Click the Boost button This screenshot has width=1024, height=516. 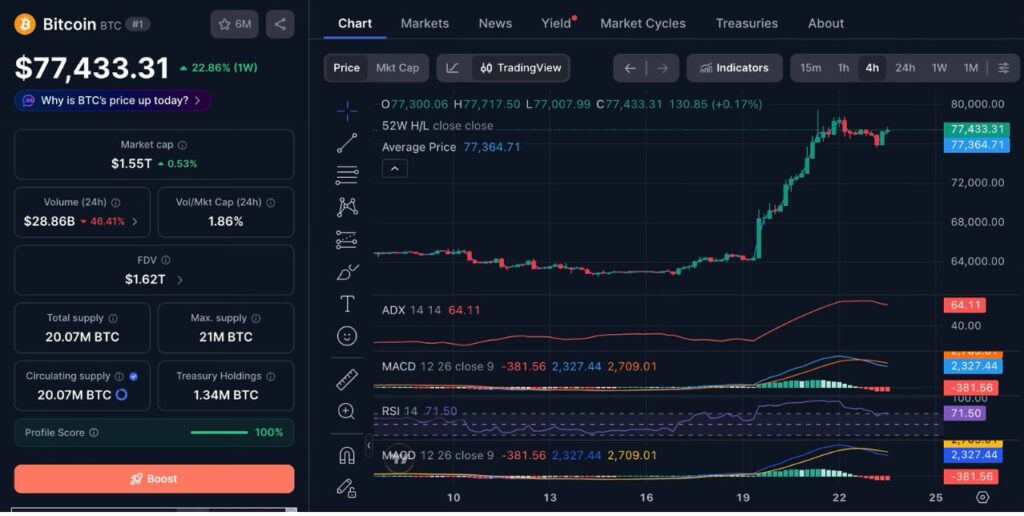(154, 479)
